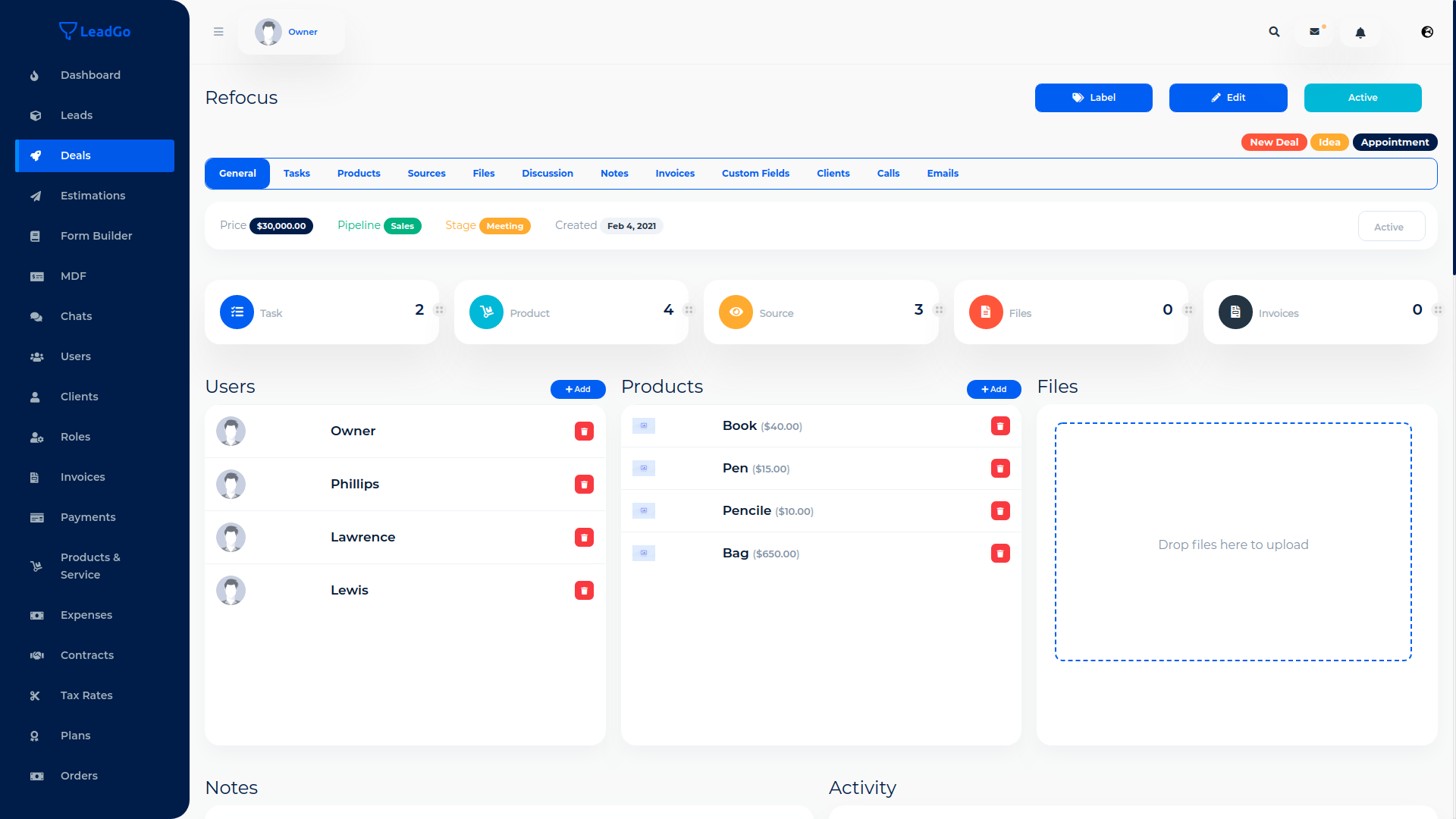Click the Feb 4, 2021 created date
Viewport: 1456px width, 819px height.
pyautogui.click(x=632, y=226)
